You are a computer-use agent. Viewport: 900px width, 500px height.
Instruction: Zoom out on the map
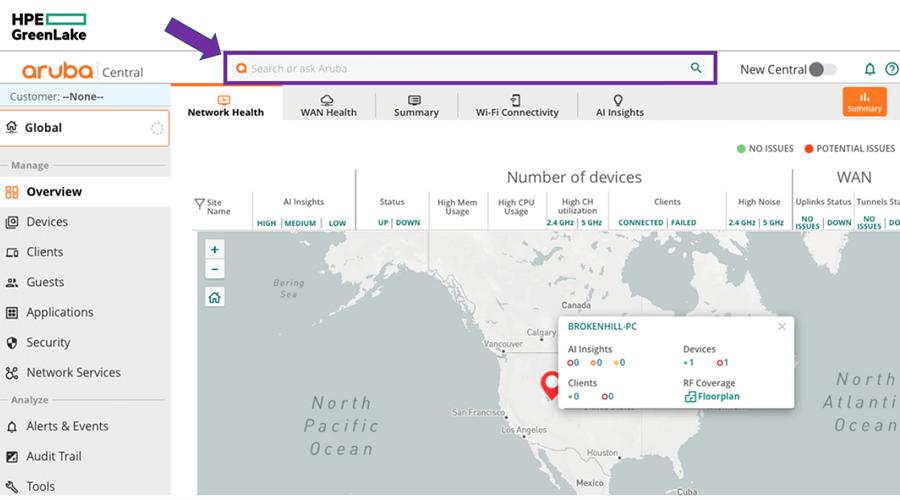[x=215, y=269]
